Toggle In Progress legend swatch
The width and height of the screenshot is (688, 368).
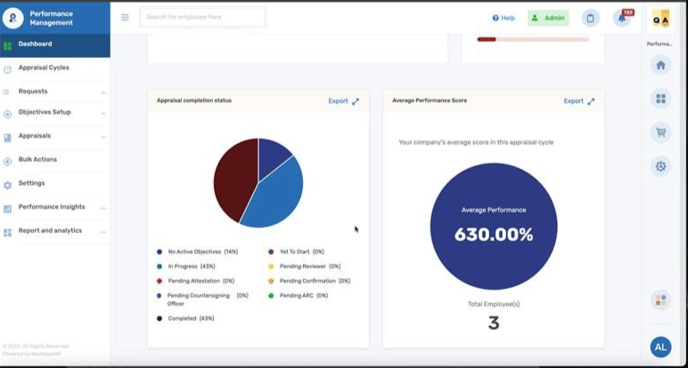(159, 266)
